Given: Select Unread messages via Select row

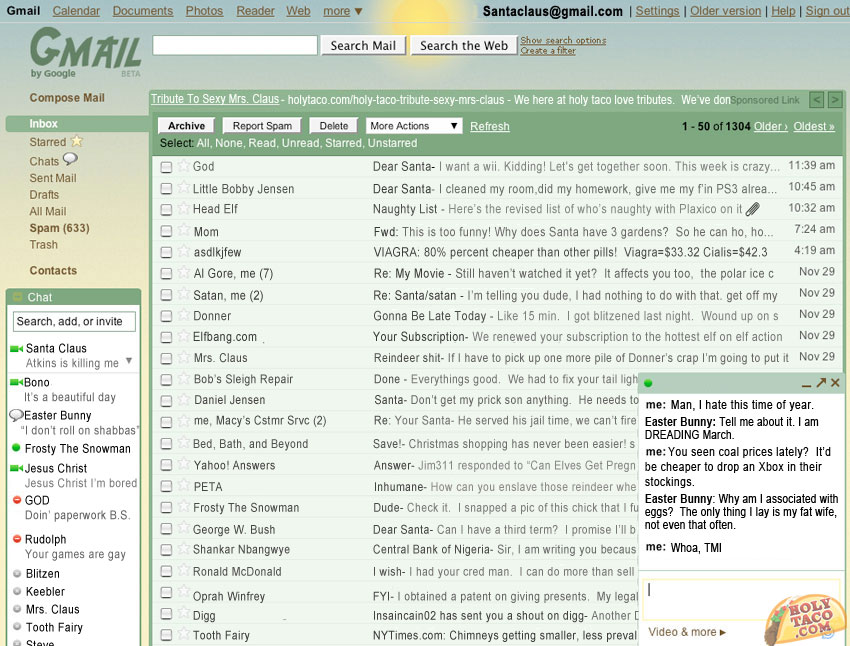Looking at the screenshot, I should [x=299, y=143].
